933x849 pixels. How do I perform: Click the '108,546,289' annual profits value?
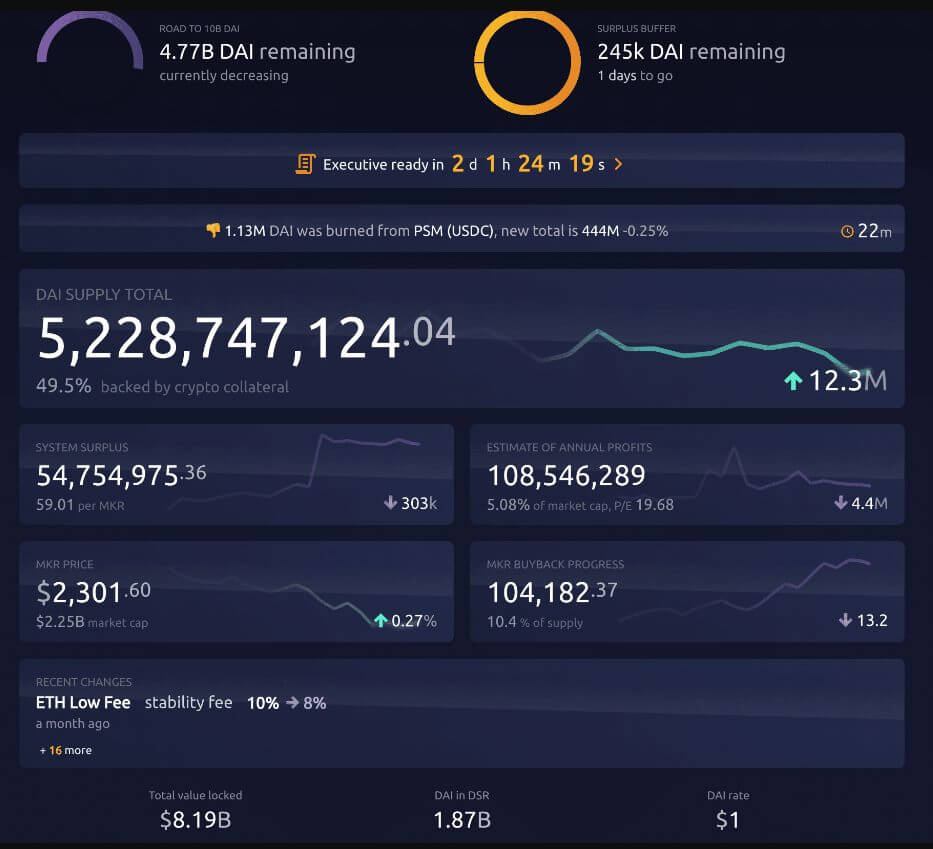click(x=566, y=475)
